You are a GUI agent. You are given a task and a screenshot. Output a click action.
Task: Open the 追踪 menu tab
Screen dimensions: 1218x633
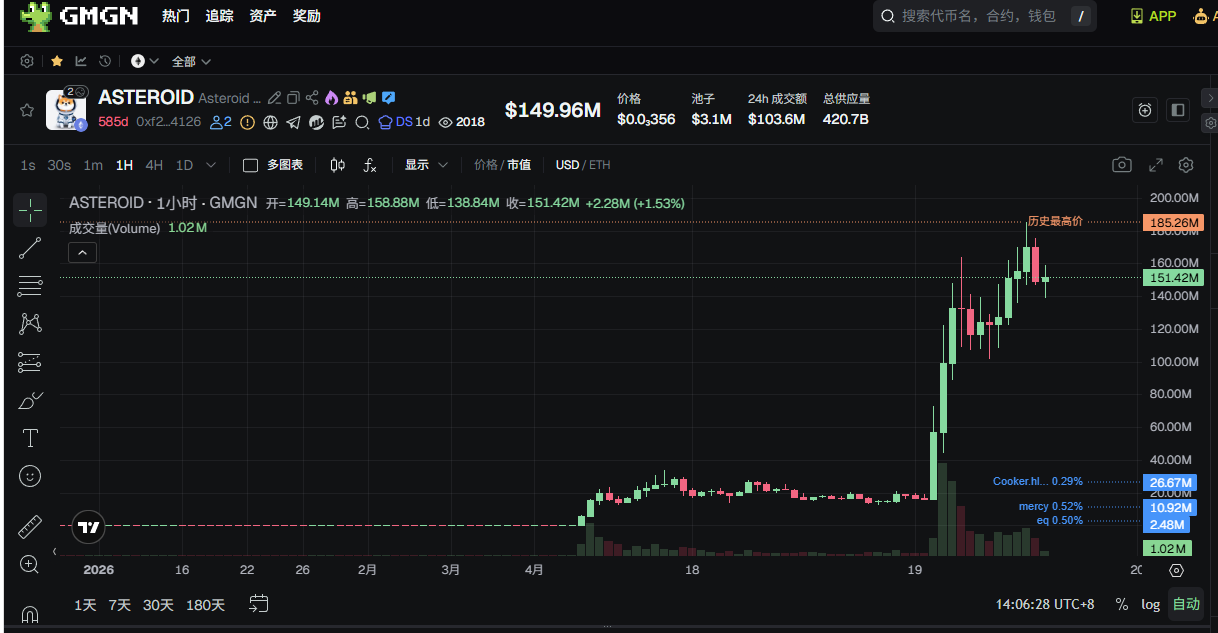(219, 16)
